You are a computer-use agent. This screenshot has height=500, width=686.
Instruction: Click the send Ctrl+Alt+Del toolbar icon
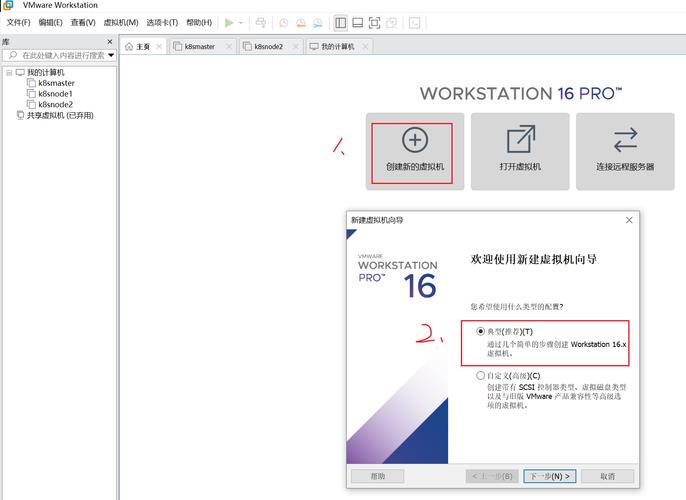point(261,23)
